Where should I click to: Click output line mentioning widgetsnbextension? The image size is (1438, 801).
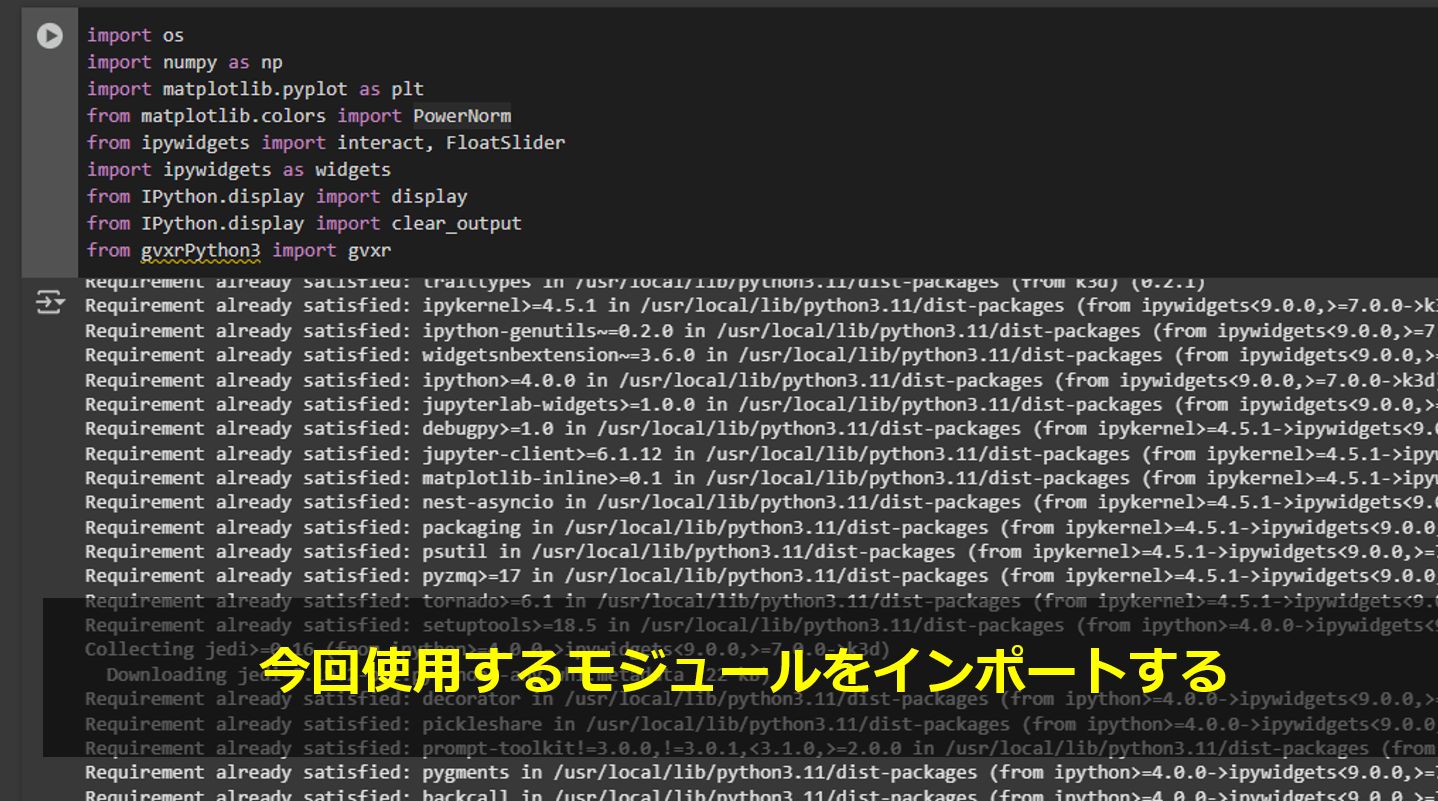coord(761,355)
